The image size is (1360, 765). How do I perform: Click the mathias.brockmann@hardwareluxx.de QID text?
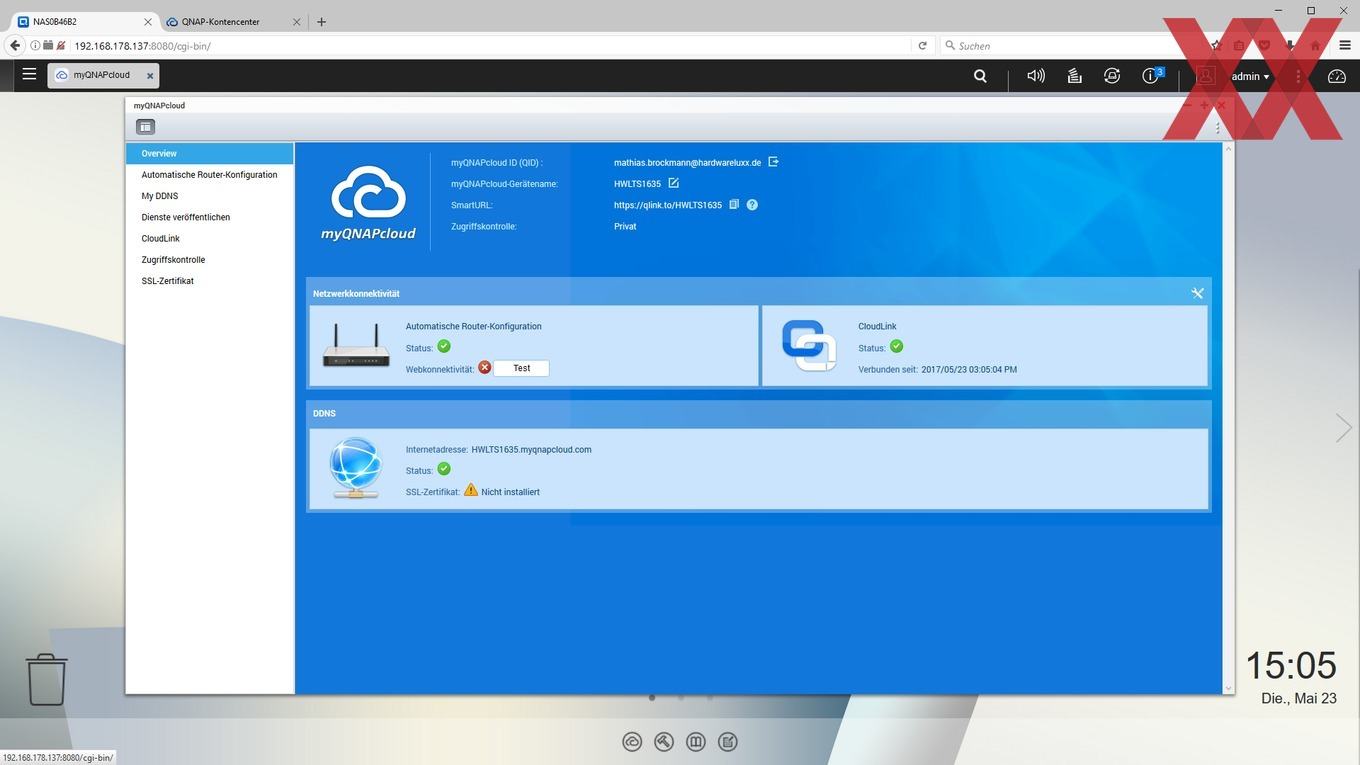pos(687,162)
